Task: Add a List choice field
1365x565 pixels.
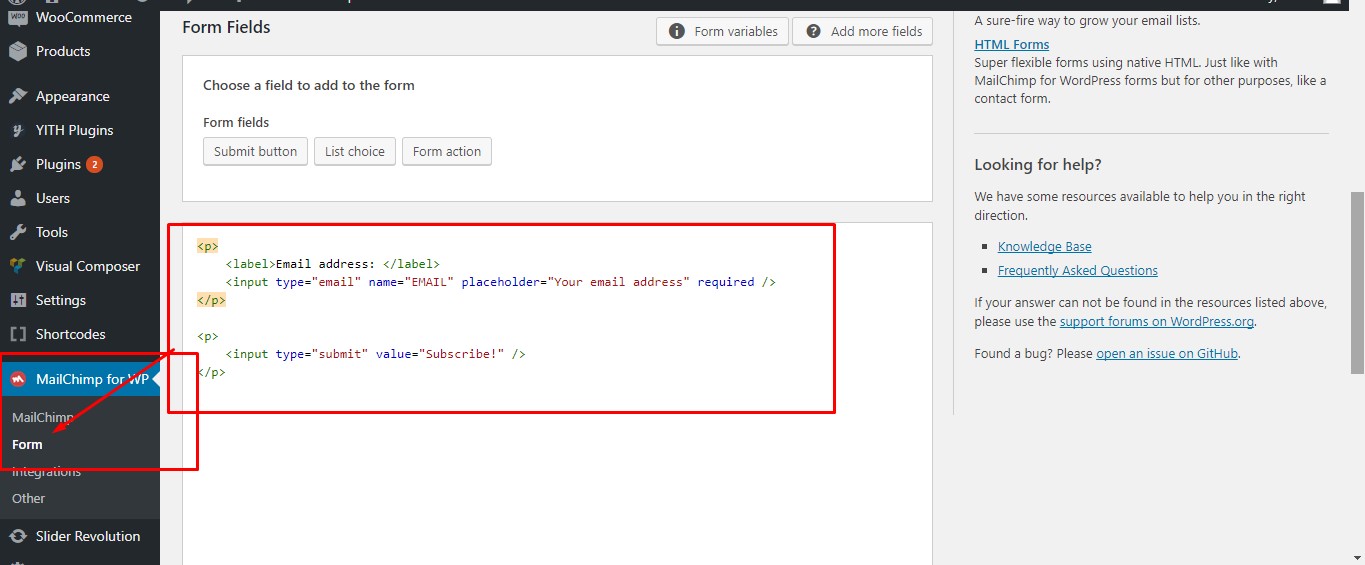Action: point(354,152)
